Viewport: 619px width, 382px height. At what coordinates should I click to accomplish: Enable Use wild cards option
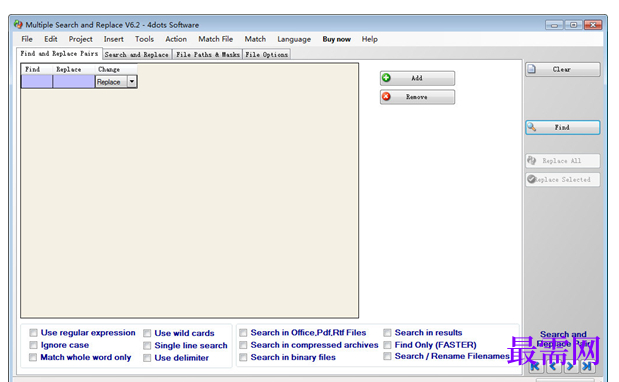[x=147, y=333]
